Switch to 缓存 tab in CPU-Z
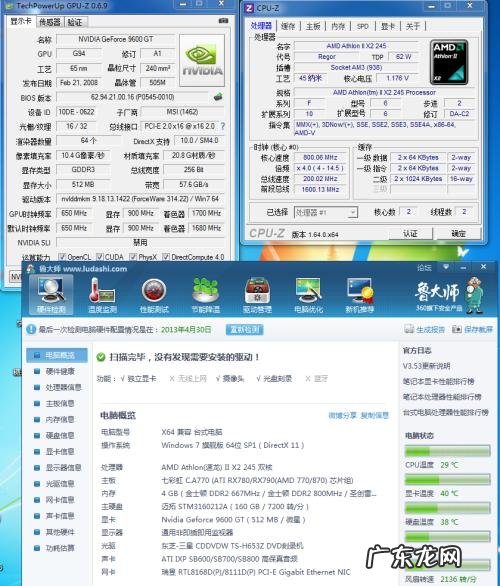500x586 pixels. point(288,26)
